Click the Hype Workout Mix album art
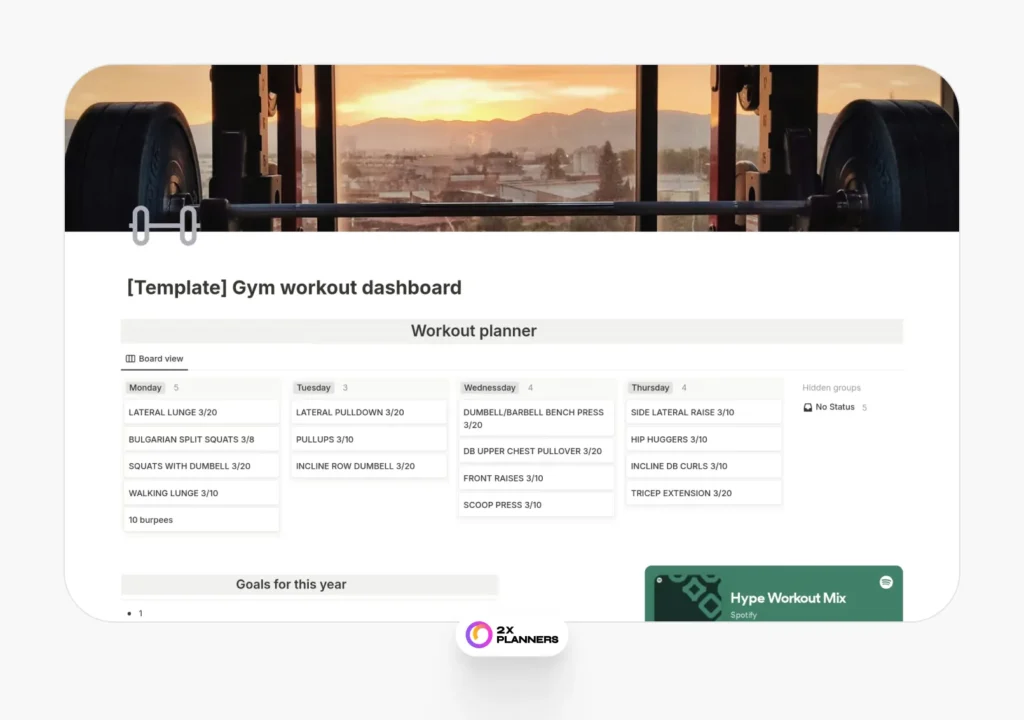 pos(688,597)
